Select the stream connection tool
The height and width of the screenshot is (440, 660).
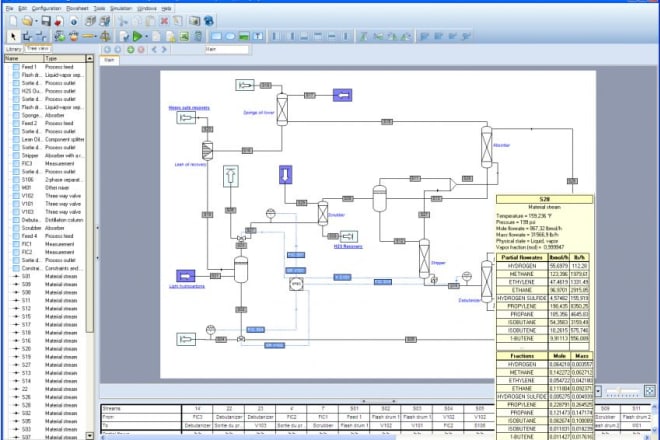pyautogui.click(x=27, y=37)
